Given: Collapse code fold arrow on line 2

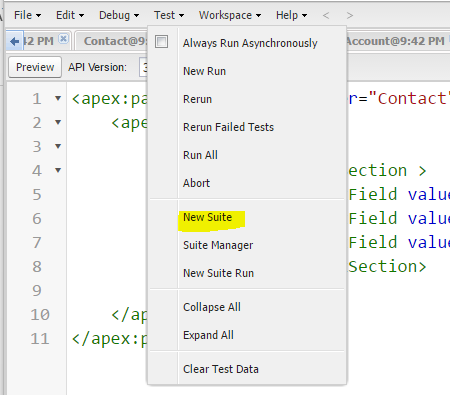Looking at the screenshot, I should click(x=58, y=122).
